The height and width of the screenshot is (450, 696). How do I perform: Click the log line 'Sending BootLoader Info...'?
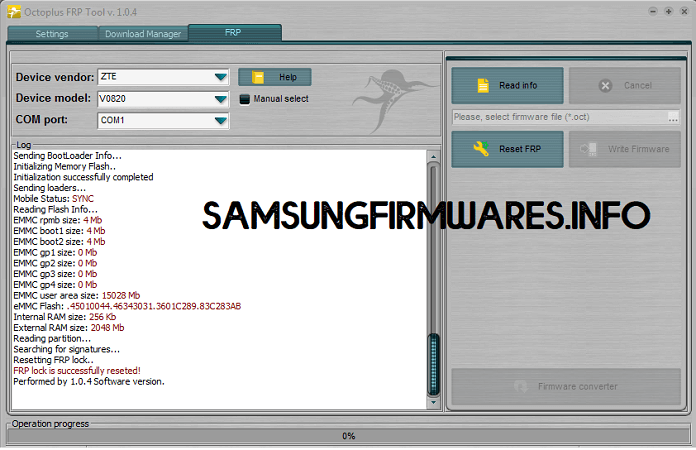coord(67,156)
